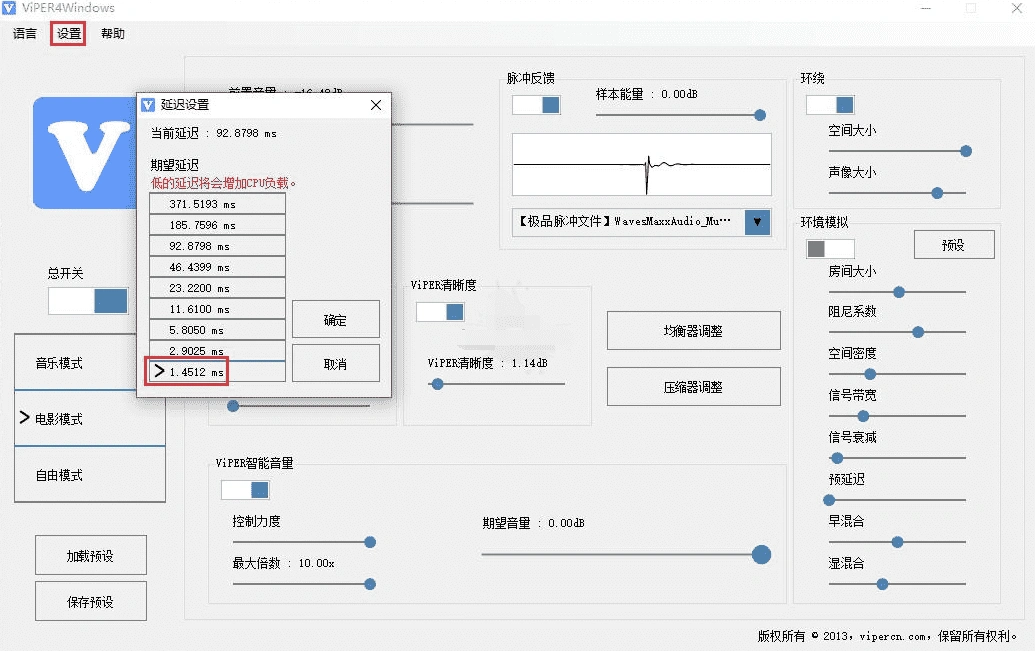1035x651 pixels.
Task: Open the 帮助 help menu
Action: (x=112, y=33)
